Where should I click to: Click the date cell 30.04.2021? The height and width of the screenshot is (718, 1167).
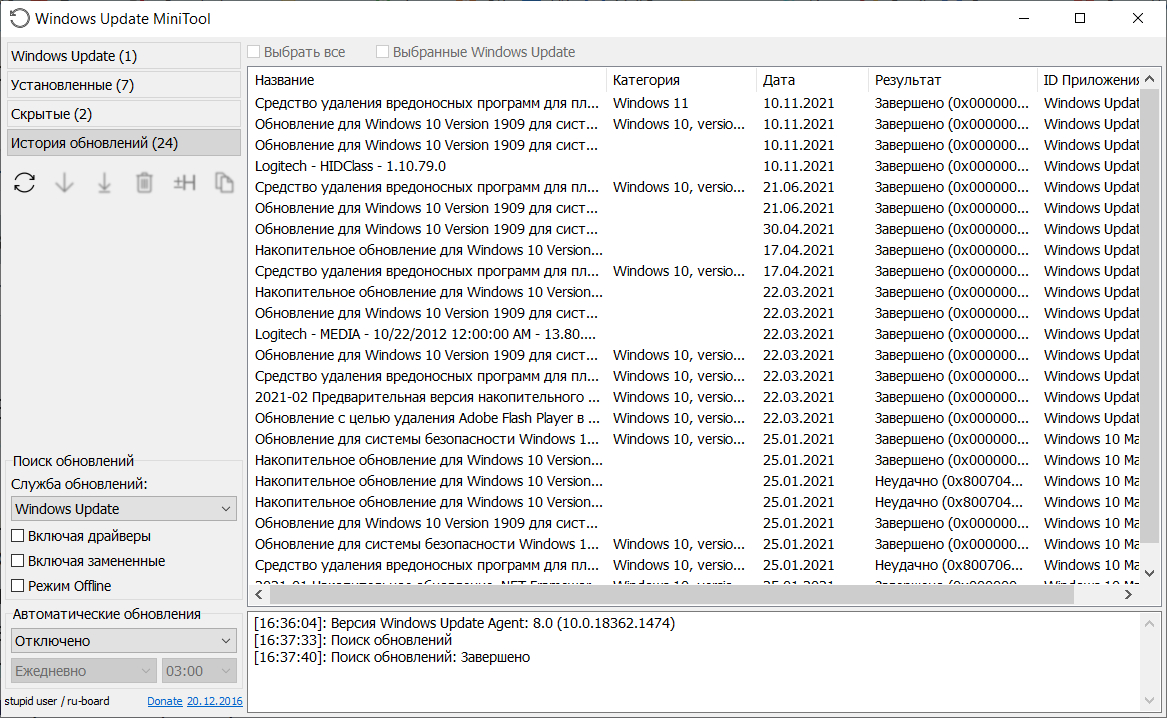pyautogui.click(x=799, y=229)
